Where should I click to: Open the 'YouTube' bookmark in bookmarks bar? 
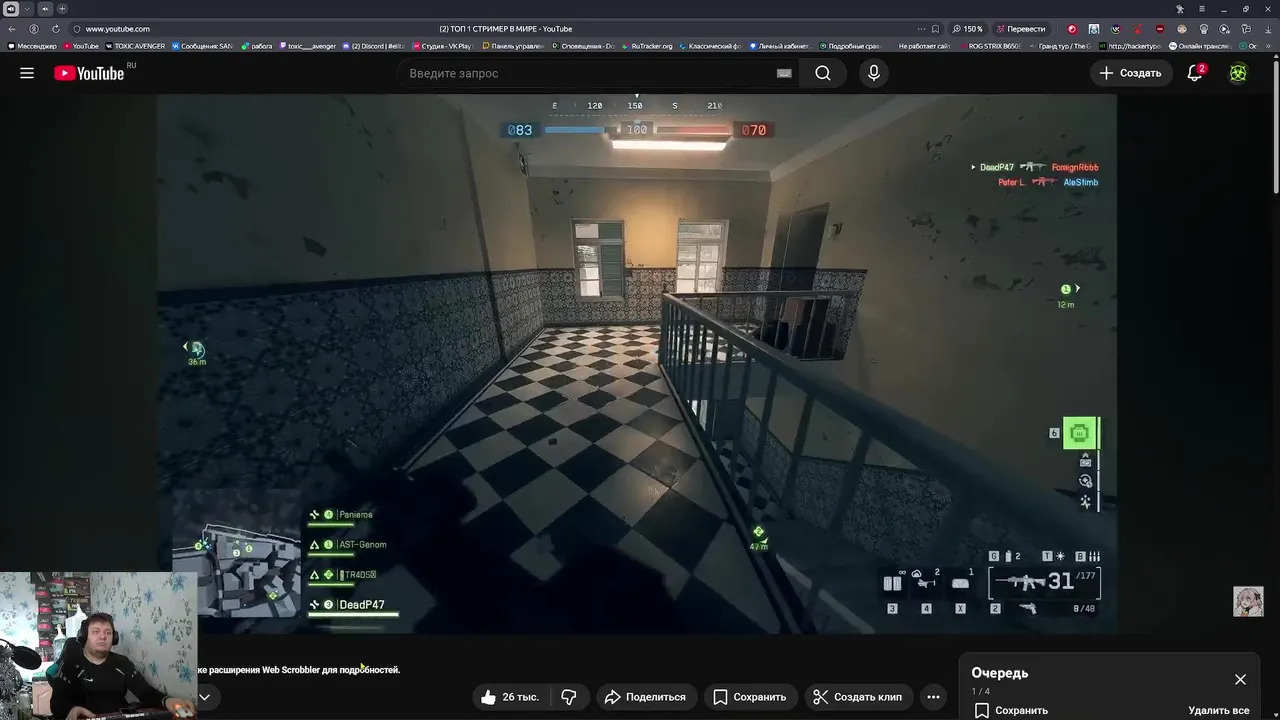81,46
